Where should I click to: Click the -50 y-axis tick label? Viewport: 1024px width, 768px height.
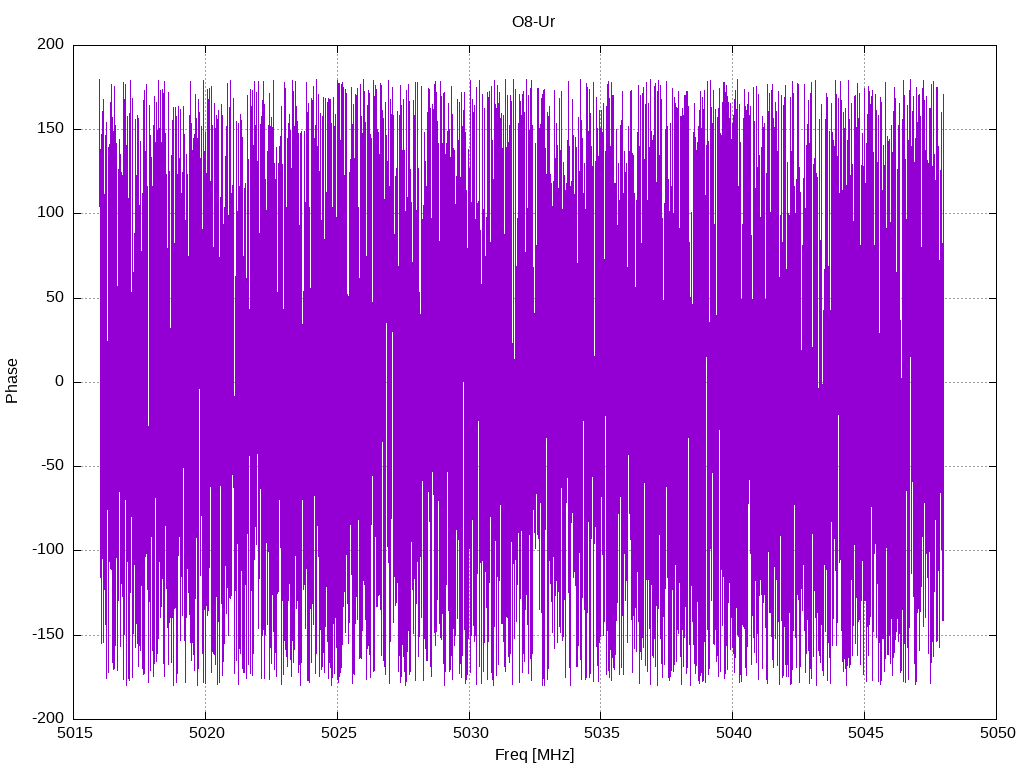tap(53, 466)
